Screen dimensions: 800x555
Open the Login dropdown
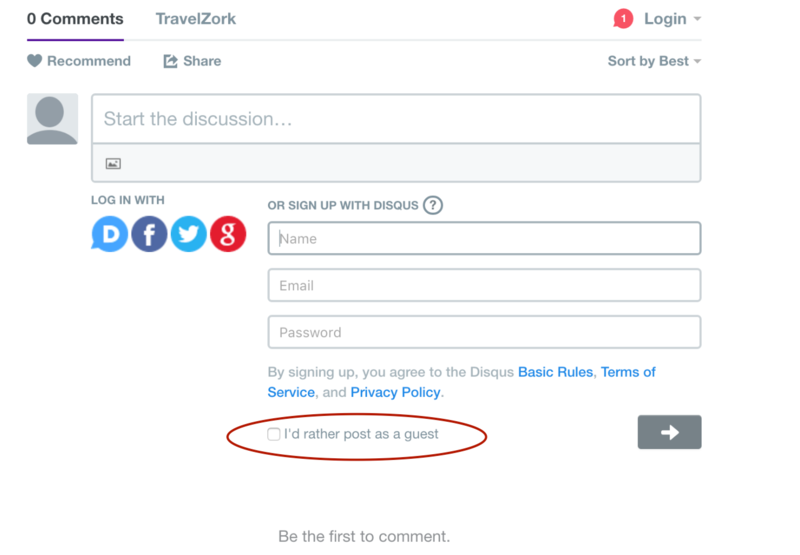[672, 19]
